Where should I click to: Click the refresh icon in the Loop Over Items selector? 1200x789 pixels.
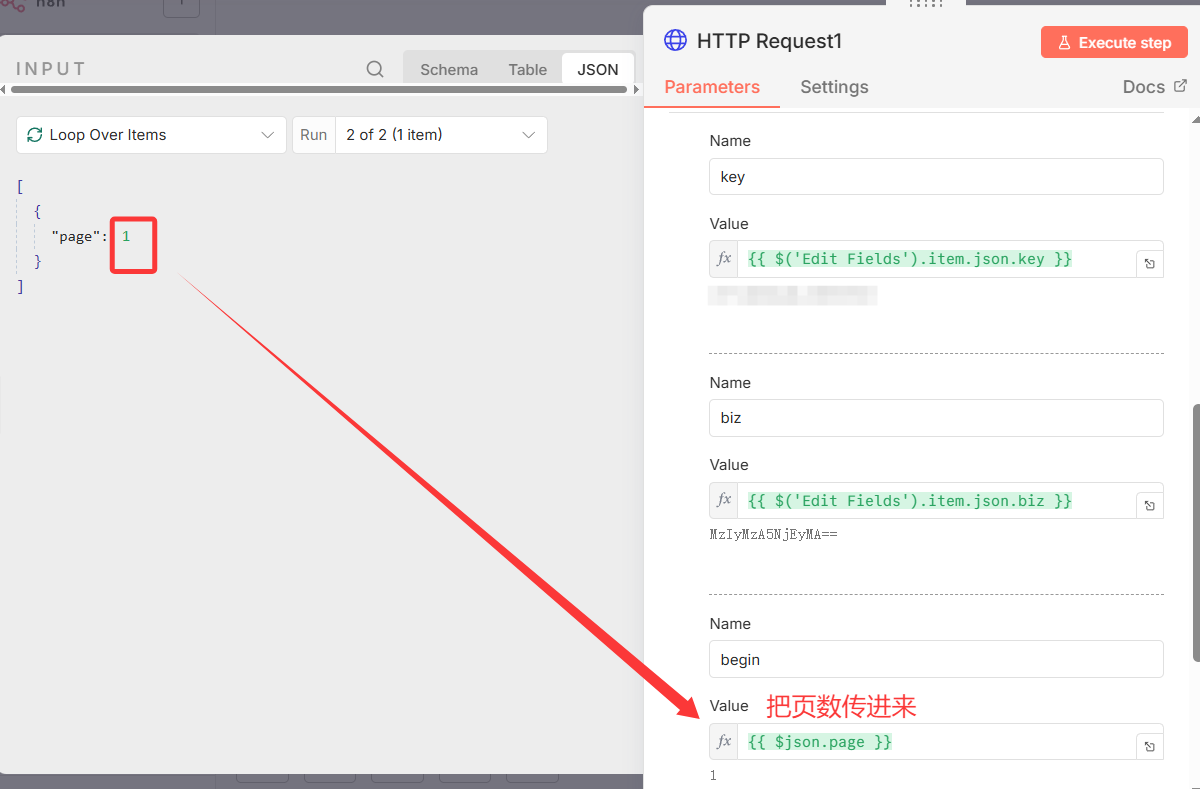click(34, 134)
